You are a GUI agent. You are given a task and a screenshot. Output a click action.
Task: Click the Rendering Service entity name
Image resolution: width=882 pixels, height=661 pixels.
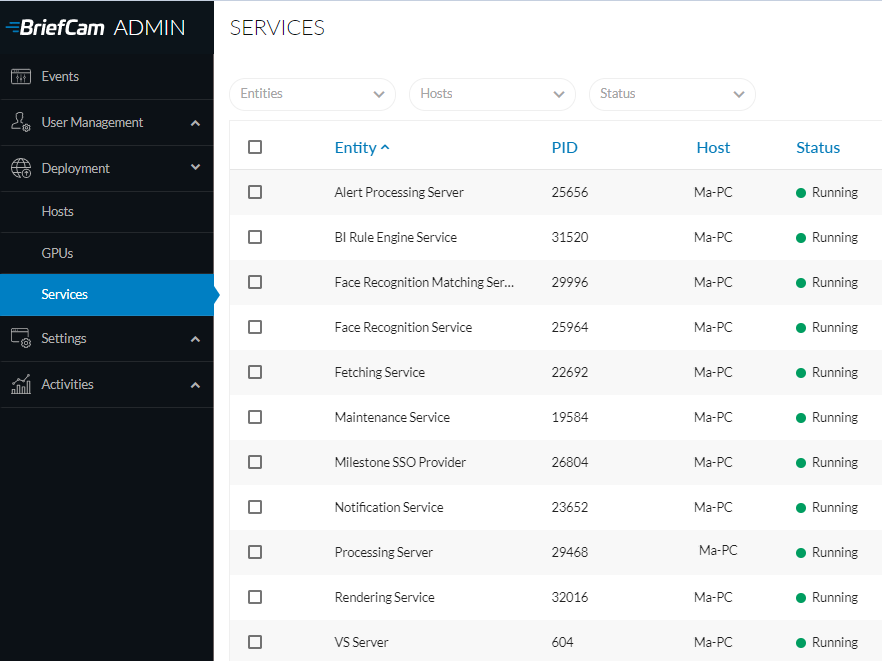(385, 597)
